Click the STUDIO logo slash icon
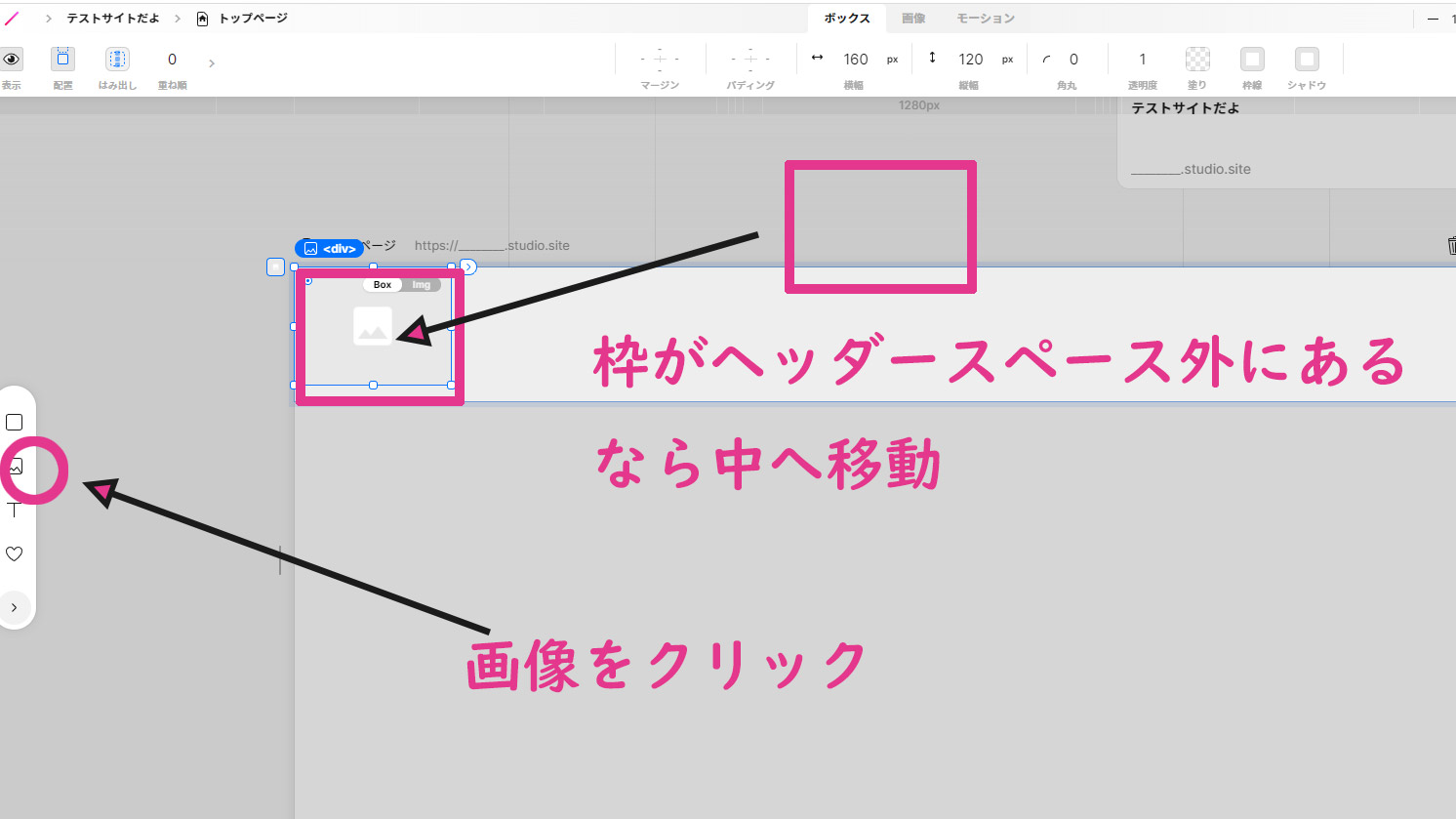This screenshot has height=819, width=1456. click(x=12, y=19)
